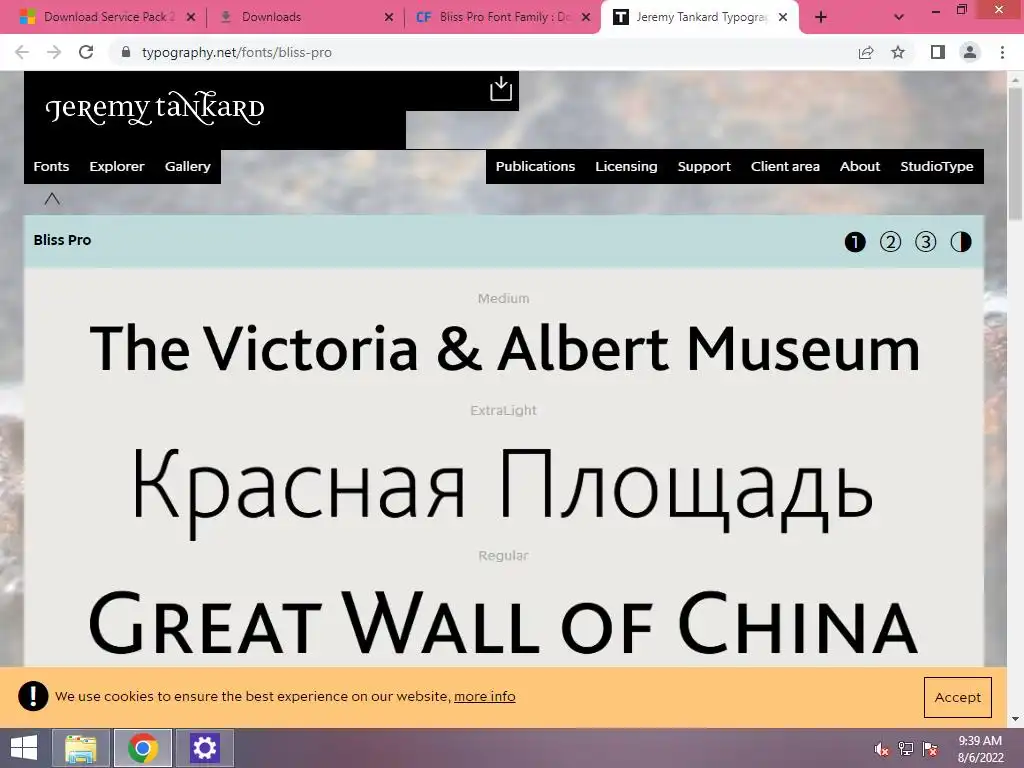The height and width of the screenshot is (768, 1024).
Task: Select layout view number 2
Action: (x=890, y=242)
